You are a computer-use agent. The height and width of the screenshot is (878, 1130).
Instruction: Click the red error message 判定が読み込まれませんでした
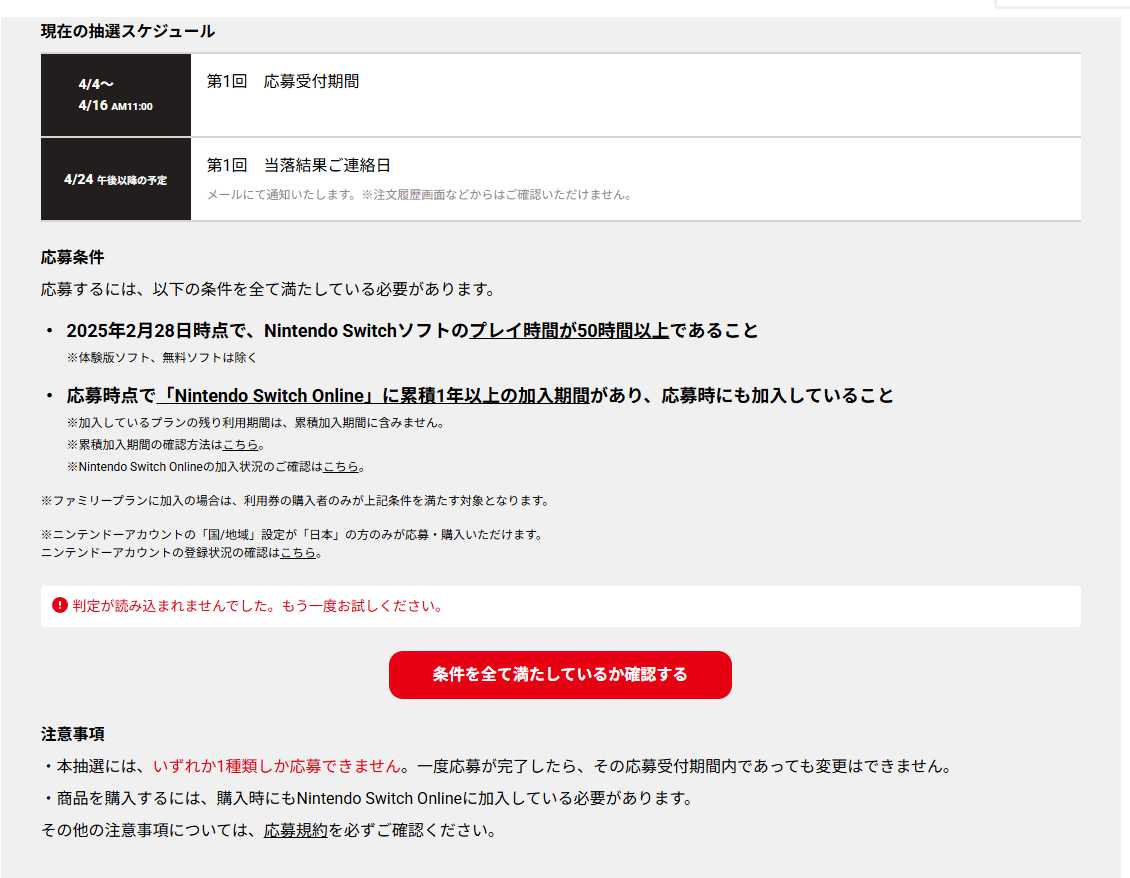257,606
